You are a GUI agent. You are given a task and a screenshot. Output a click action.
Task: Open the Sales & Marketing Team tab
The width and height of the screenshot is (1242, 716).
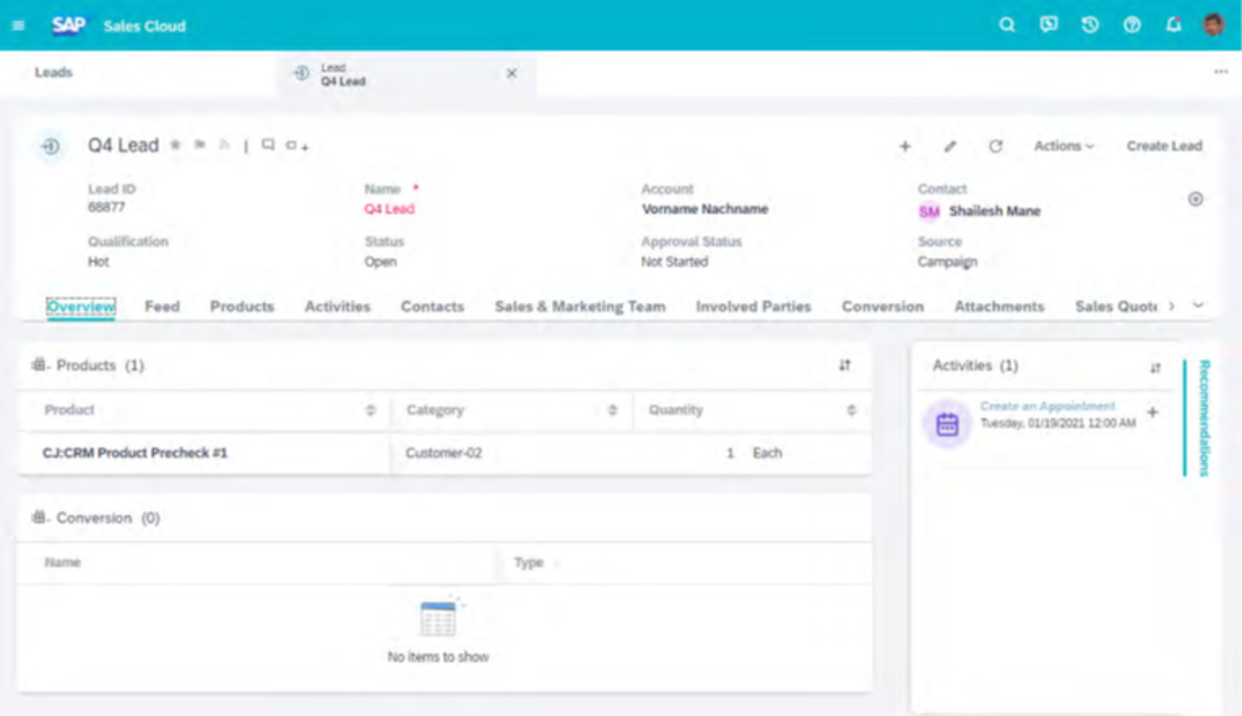tap(580, 307)
